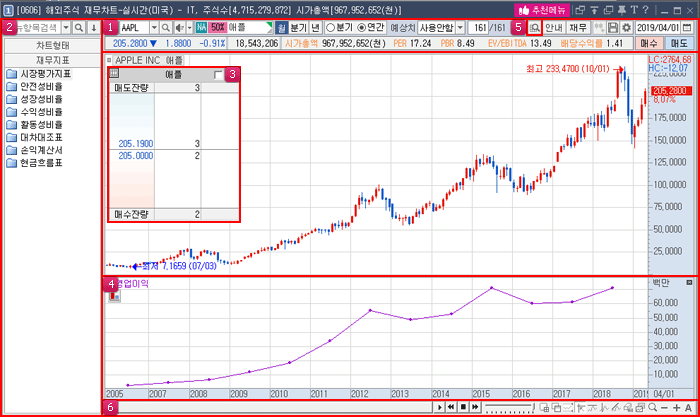
Task: Open the 시장평가지표 folder
Action: pos(39,74)
